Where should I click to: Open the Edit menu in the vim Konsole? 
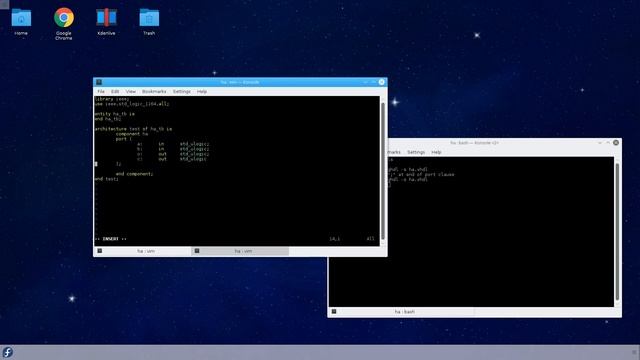[115, 91]
